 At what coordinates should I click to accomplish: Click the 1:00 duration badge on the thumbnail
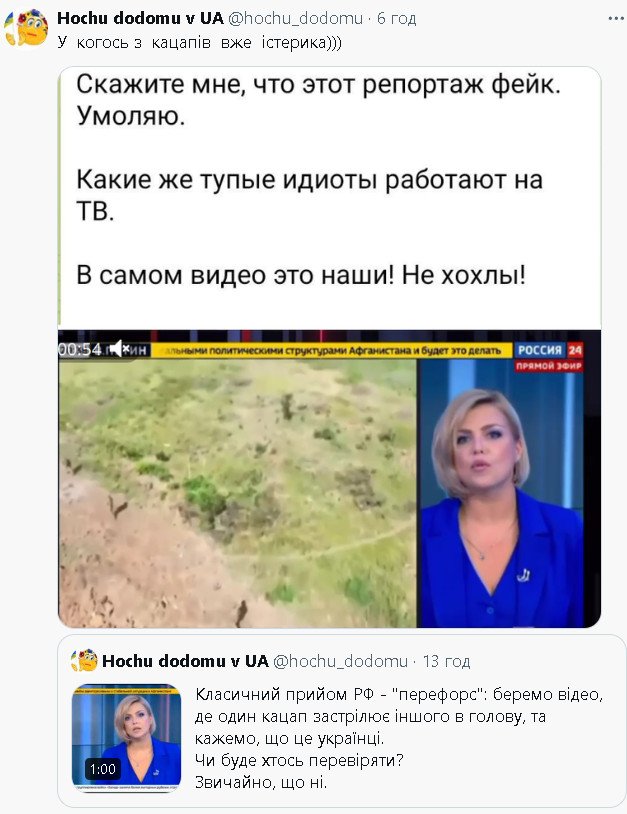[x=102, y=769]
